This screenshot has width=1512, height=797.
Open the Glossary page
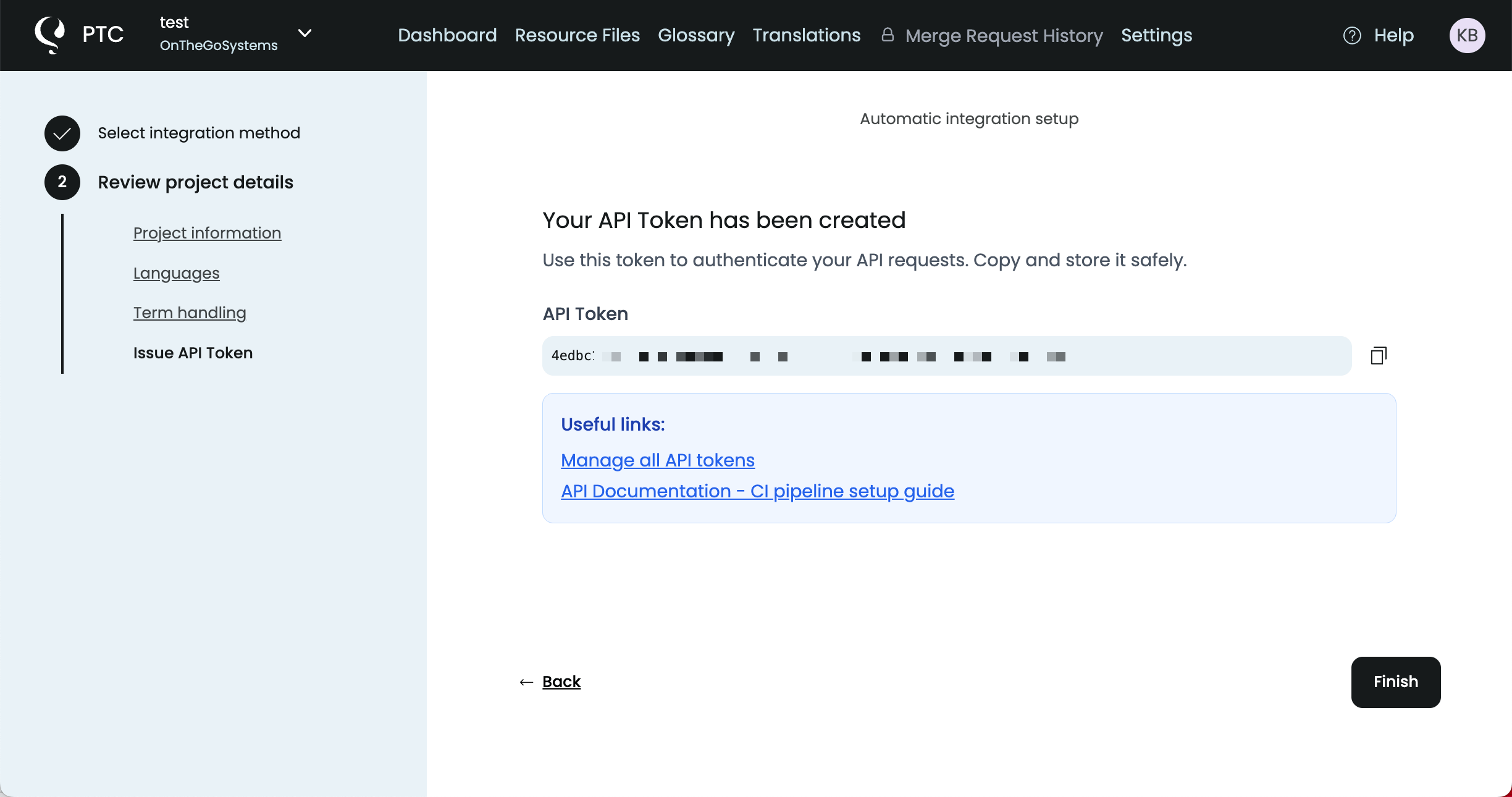696,35
